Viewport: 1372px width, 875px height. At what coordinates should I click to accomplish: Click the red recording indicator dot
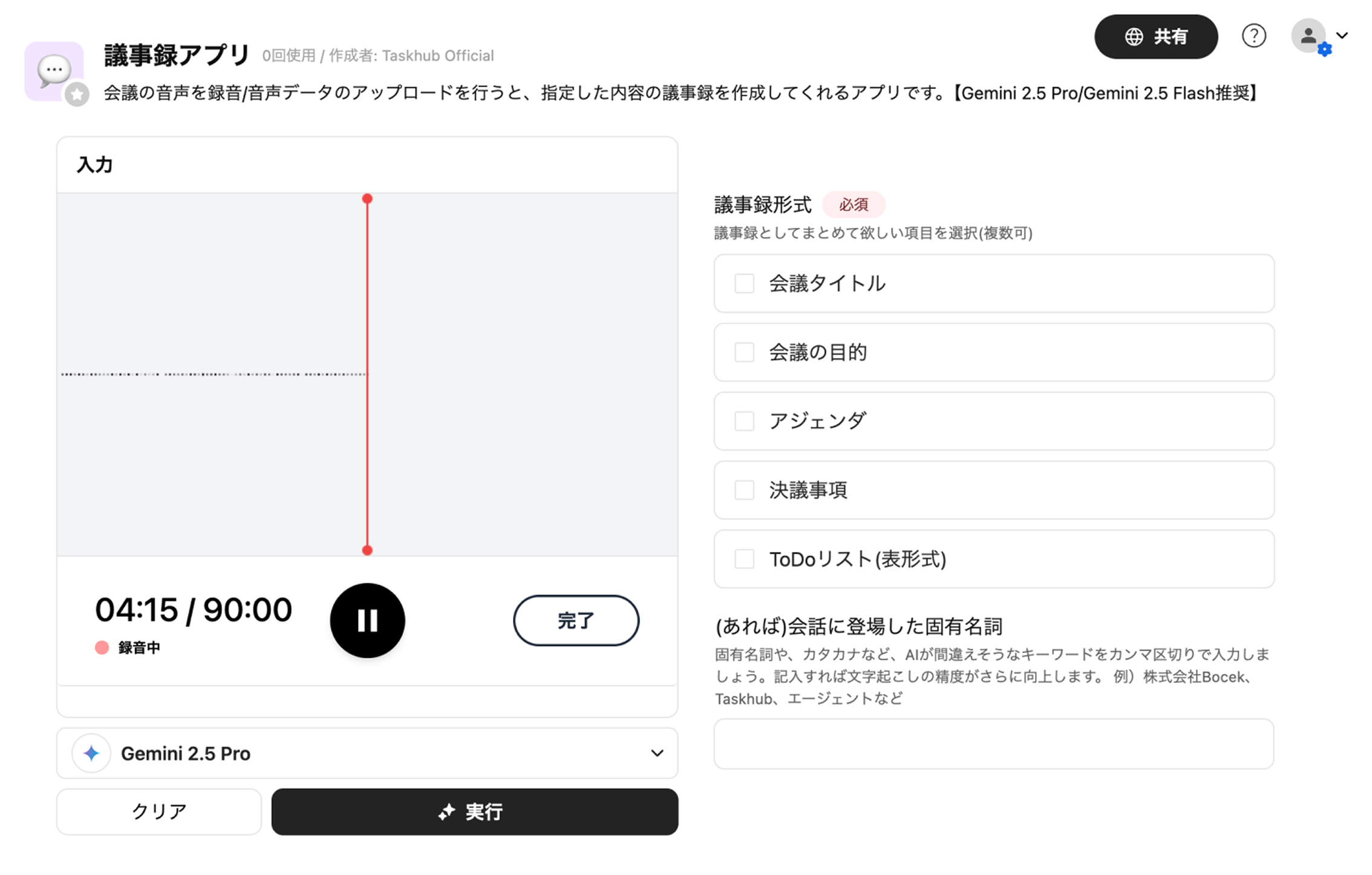pos(102,648)
